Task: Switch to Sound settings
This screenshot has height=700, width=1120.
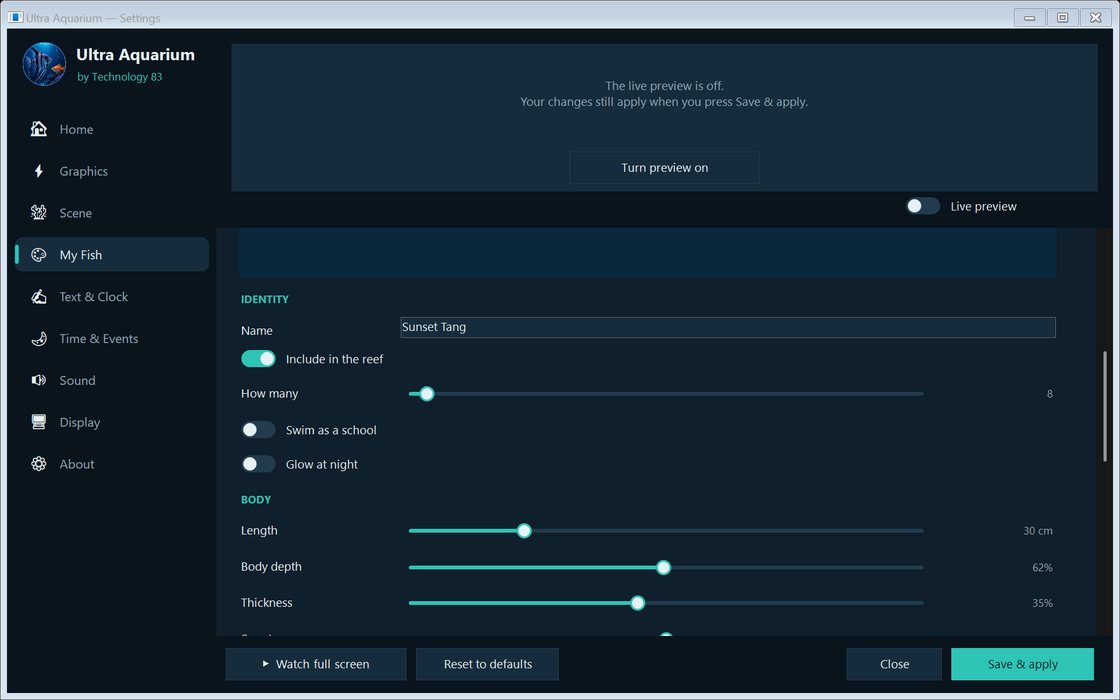Action: point(112,380)
